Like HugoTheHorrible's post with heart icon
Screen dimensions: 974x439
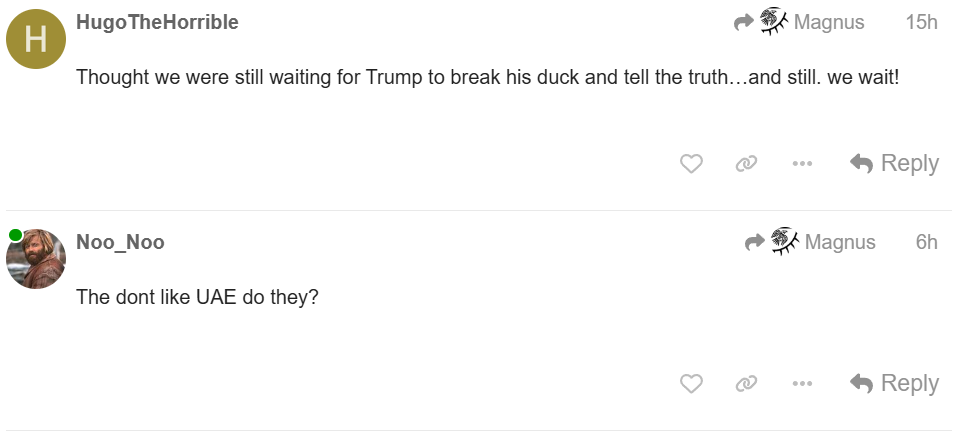pos(691,163)
